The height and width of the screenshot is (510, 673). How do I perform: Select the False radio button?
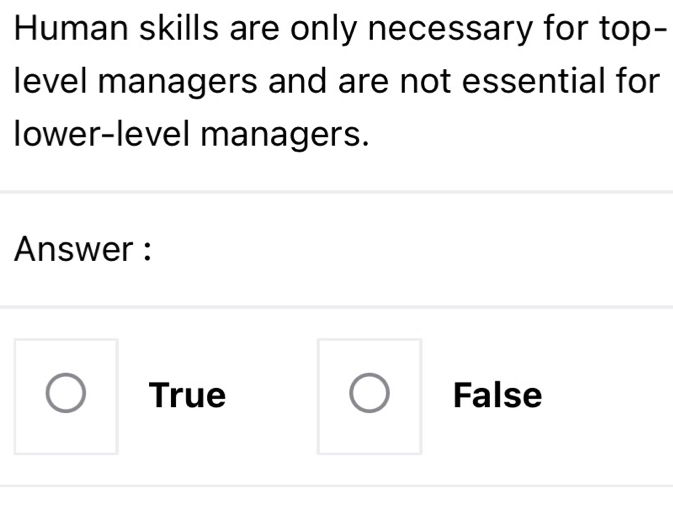click(x=369, y=395)
